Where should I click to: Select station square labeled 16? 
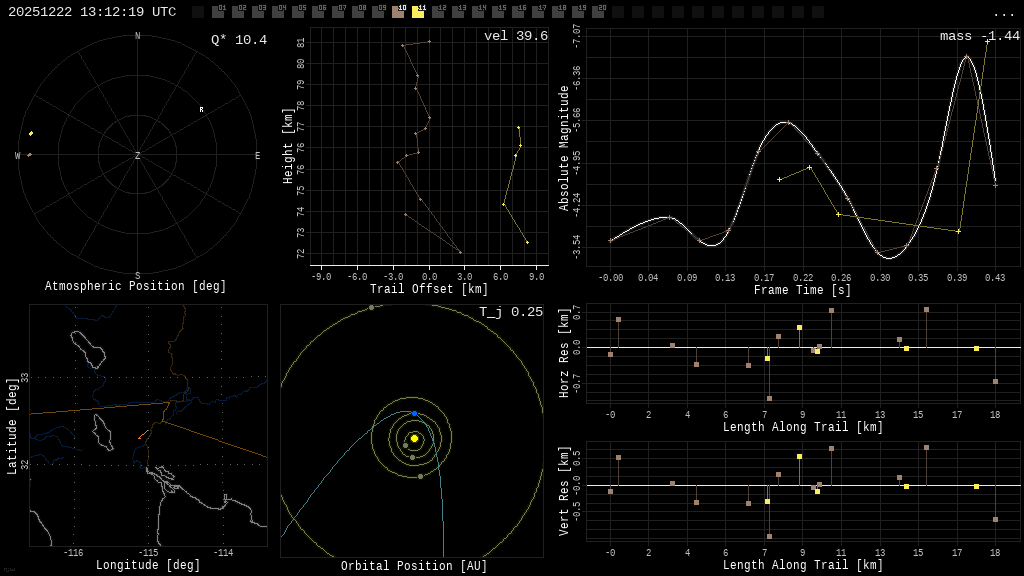pos(518,12)
